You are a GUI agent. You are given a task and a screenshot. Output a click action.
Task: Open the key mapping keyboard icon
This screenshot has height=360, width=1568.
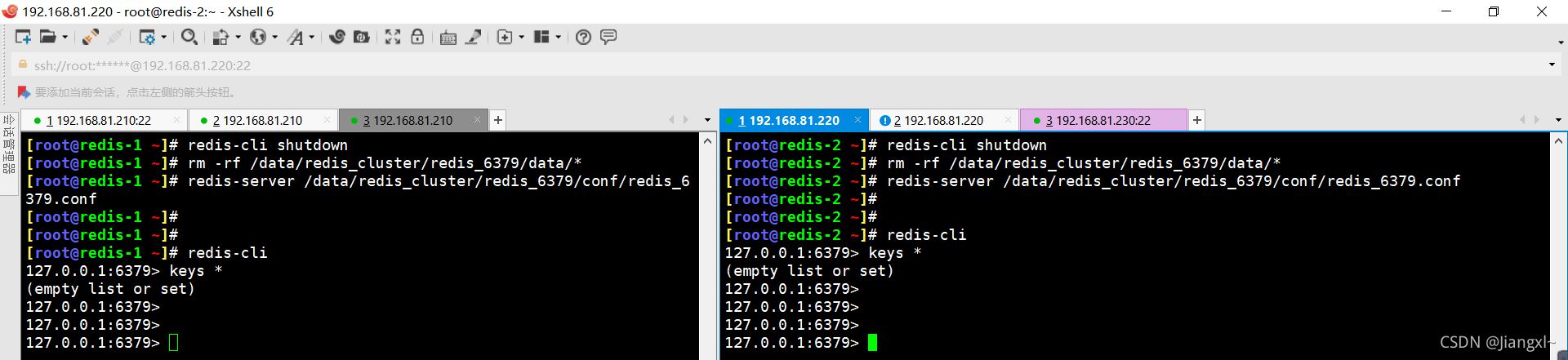click(x=448, y=37)
